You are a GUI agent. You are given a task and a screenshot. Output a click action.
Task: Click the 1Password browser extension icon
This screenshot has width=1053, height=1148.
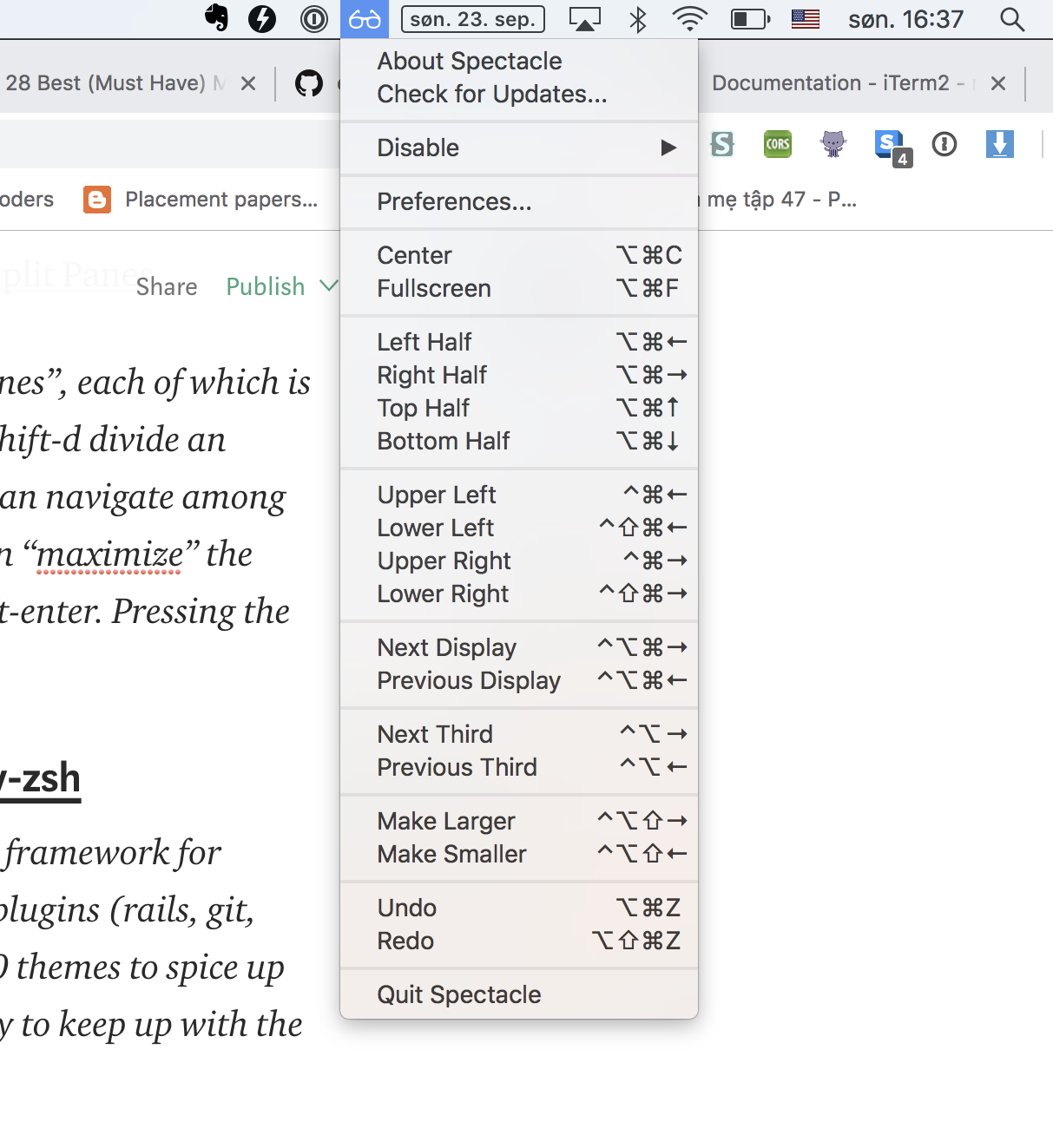(944, 144)
